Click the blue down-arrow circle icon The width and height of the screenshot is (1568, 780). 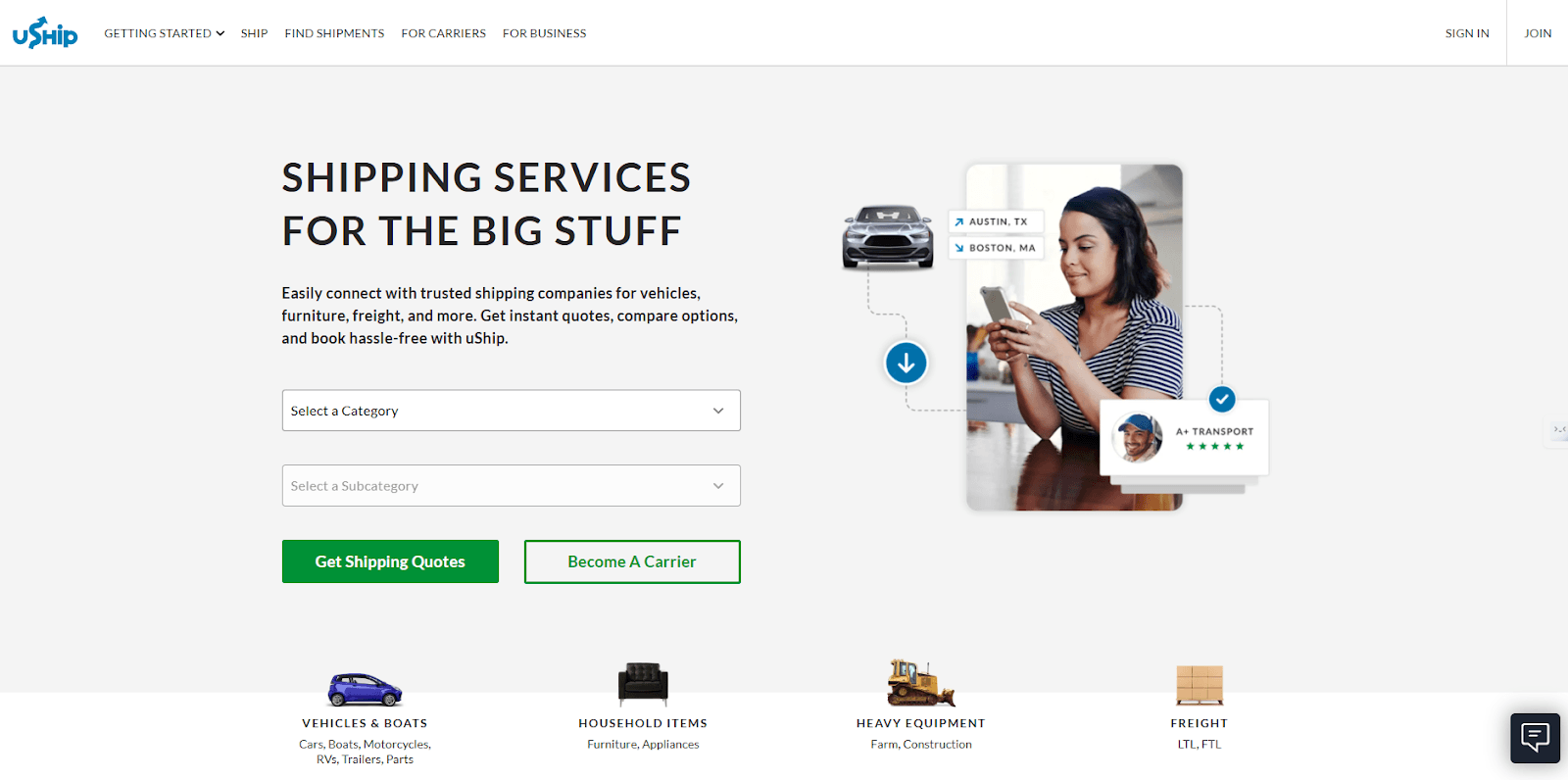coord(906,364)
